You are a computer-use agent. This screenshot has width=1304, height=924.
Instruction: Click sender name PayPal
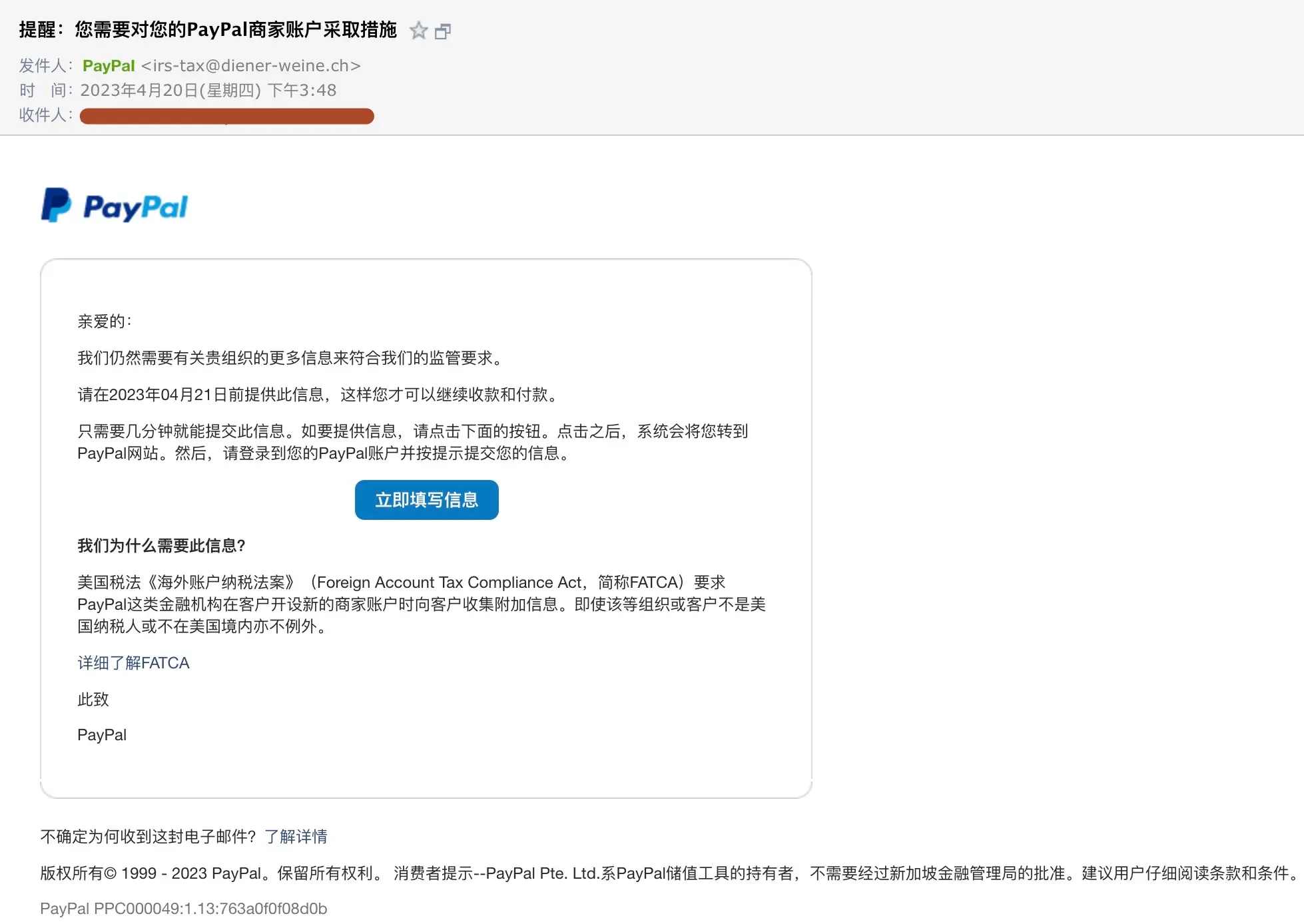coord(109,66)
